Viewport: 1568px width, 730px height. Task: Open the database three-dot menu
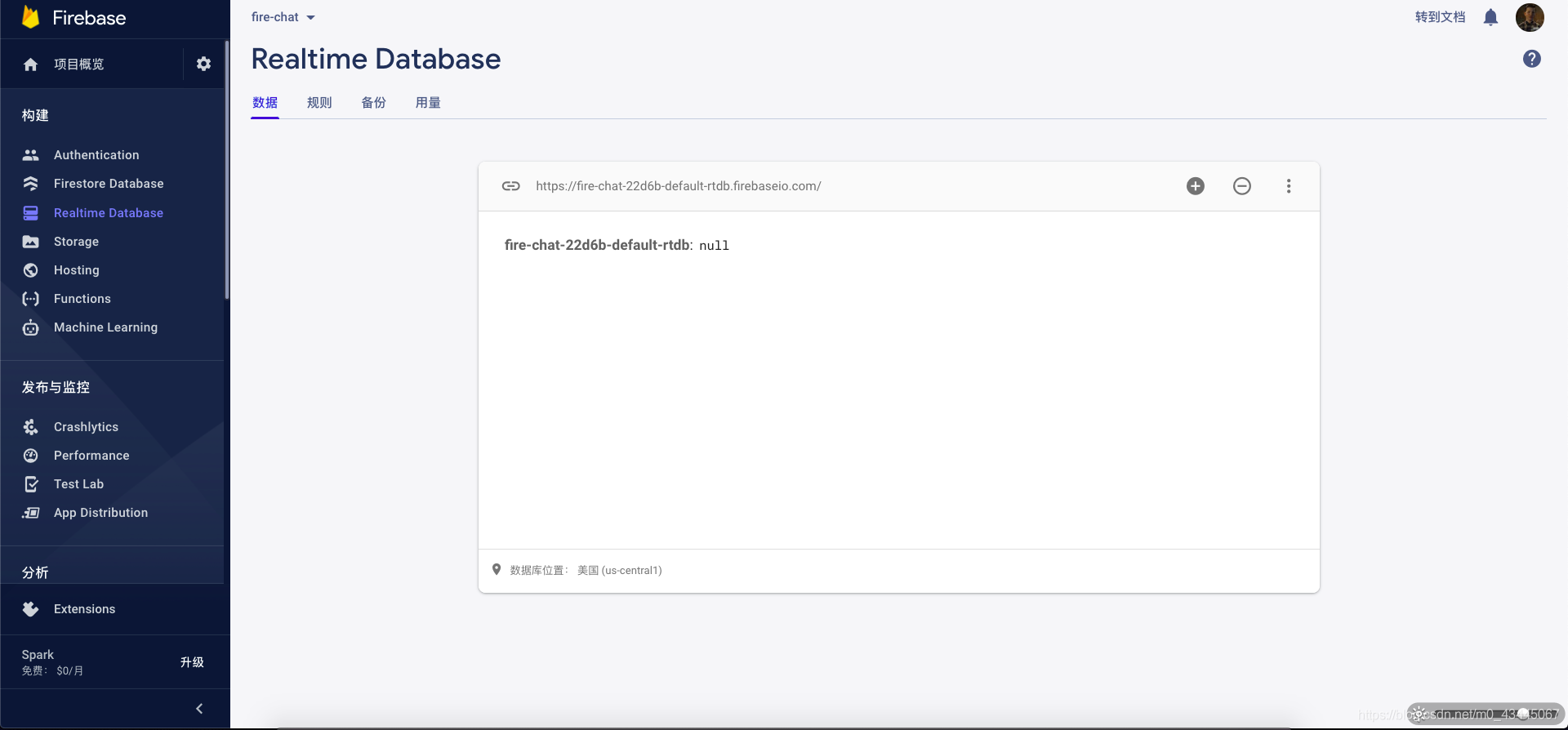click(x=1289, y=186)
